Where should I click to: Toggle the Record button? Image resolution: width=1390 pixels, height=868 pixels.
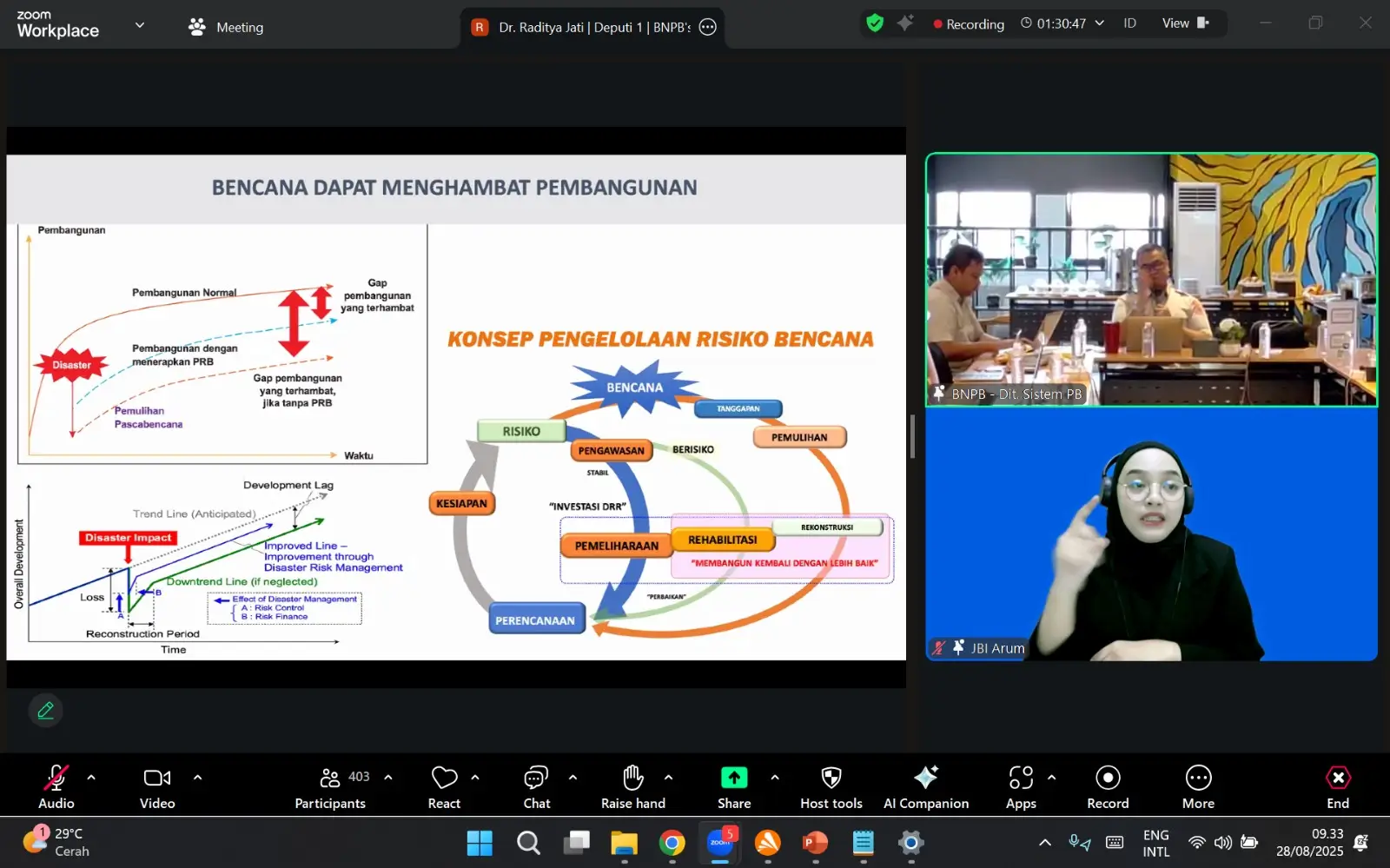(x=1108, y=786)
